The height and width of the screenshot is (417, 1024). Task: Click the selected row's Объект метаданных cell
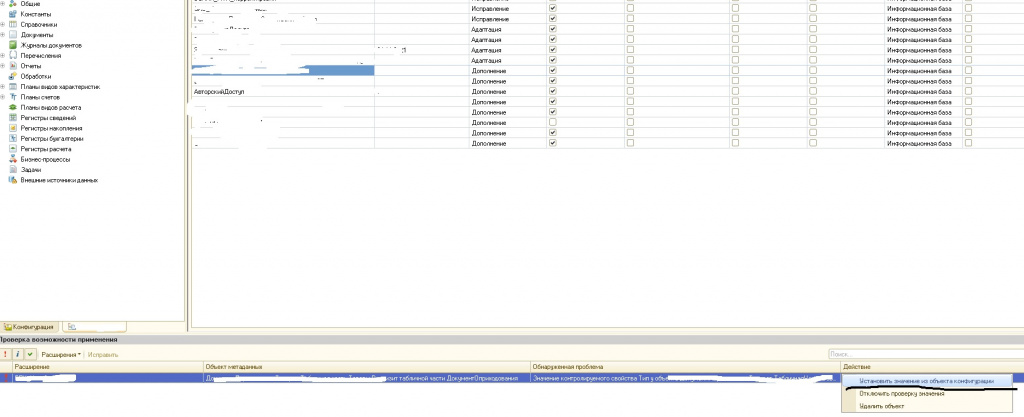(x=367, y=378)
